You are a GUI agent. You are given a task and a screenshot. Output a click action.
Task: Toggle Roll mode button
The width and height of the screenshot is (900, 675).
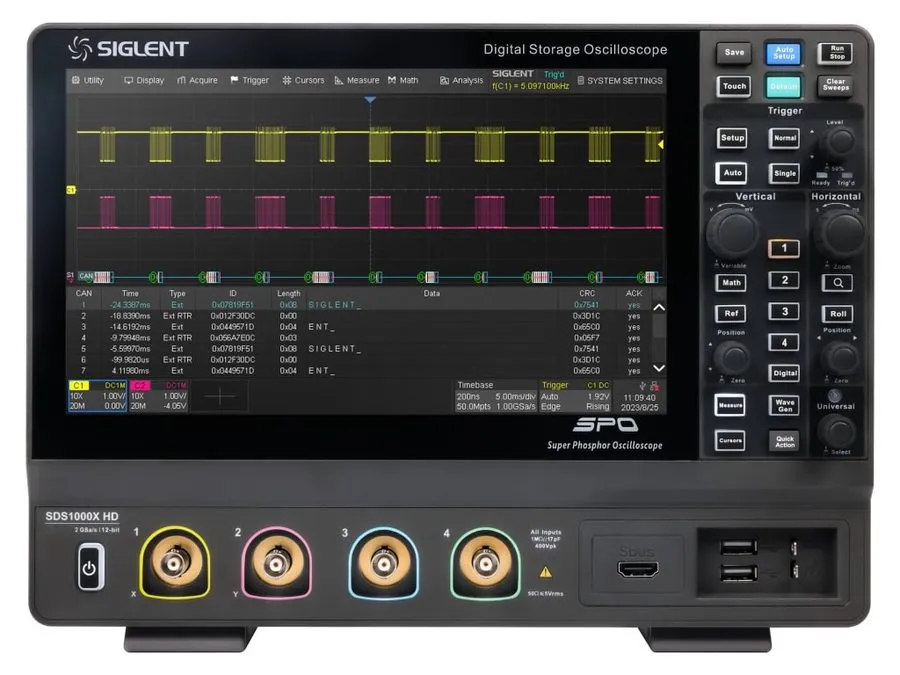click(x=837, y=314)
